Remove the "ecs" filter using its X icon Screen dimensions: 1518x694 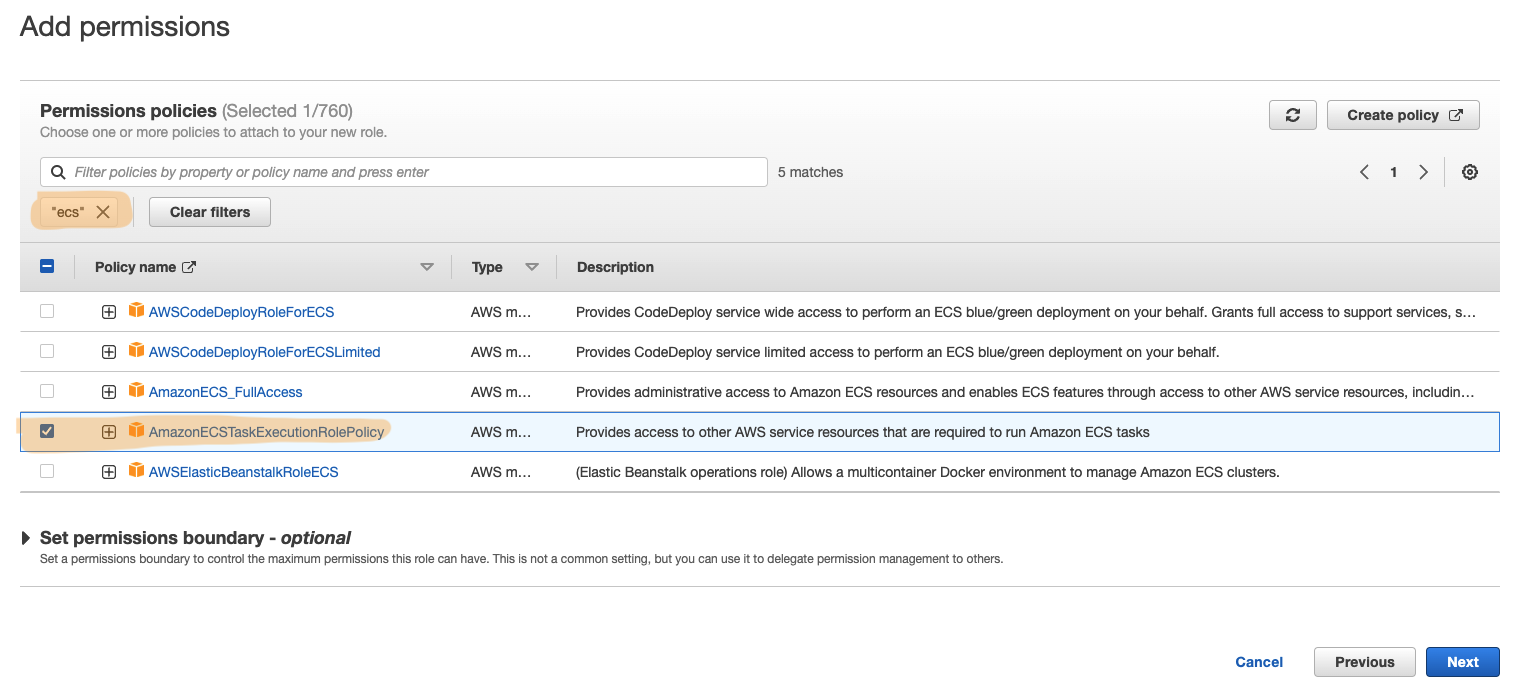[x=102, y=212]
